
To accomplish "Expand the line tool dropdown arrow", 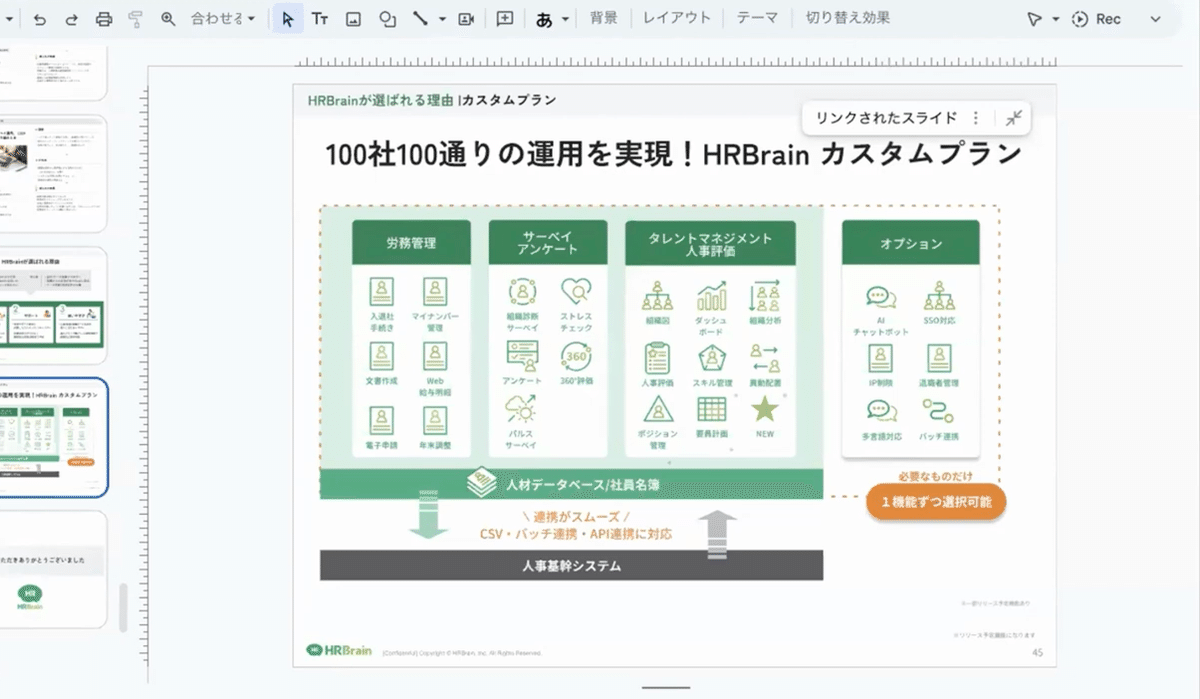I will (442, 19).
